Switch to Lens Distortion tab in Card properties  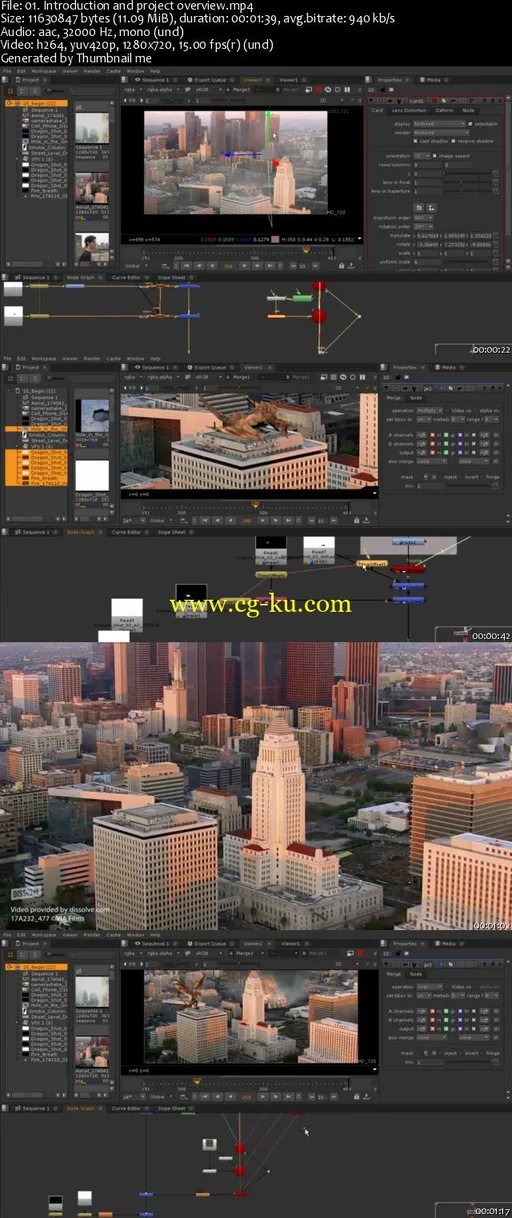pyautogui.click(x=409, y=110)
